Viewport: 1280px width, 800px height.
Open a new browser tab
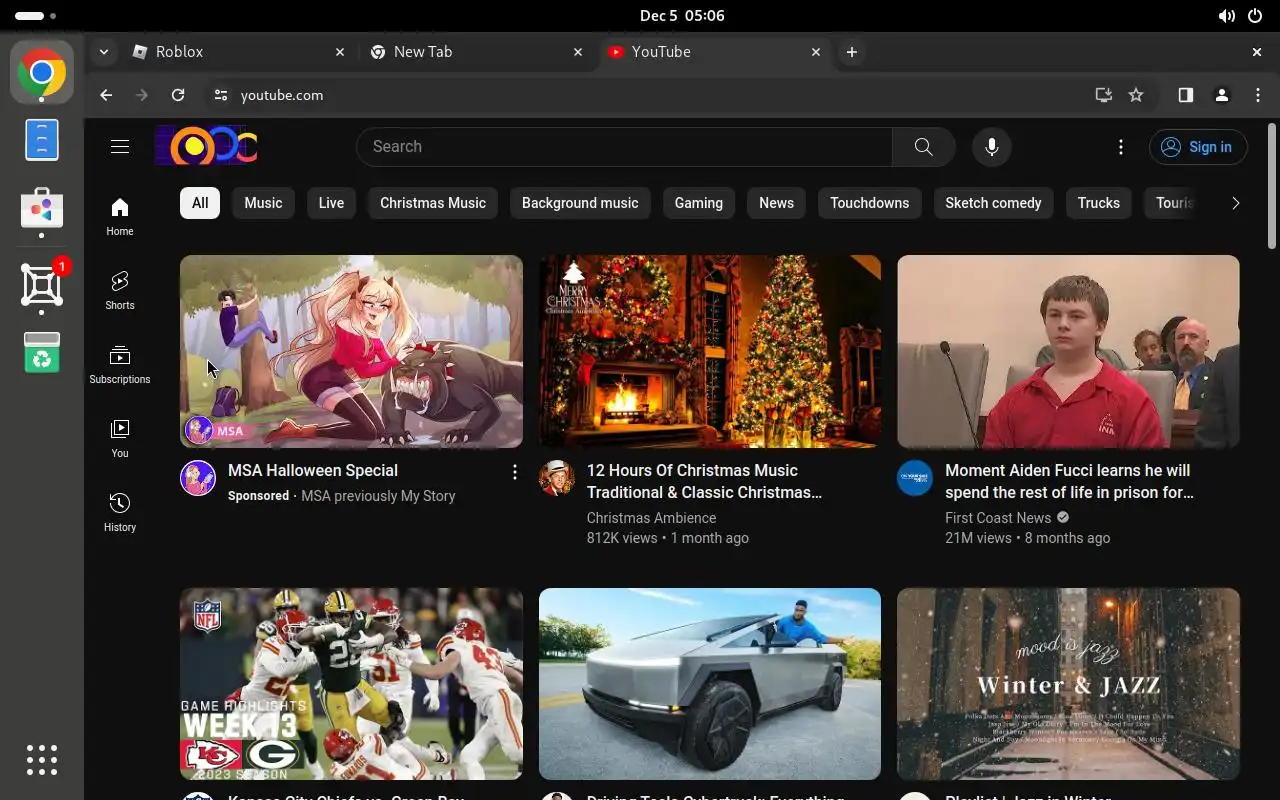point(851,52)
